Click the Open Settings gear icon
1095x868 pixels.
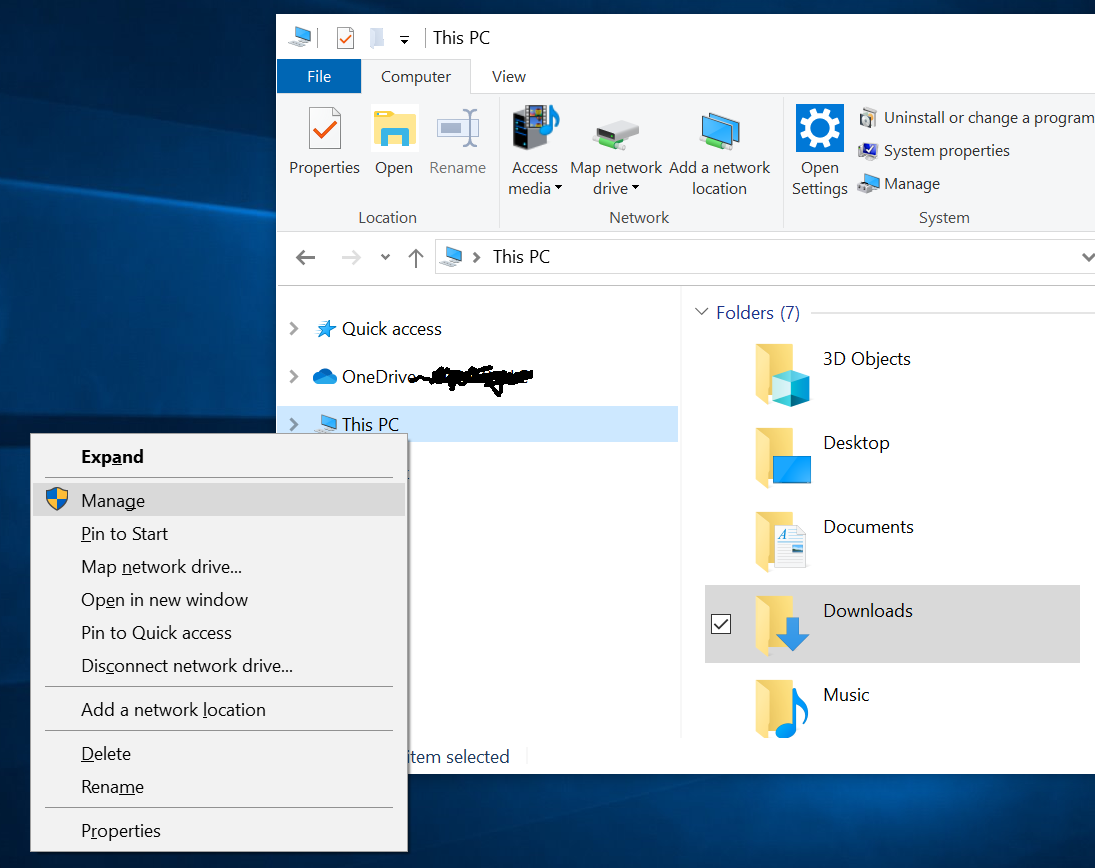coord(819,130)
